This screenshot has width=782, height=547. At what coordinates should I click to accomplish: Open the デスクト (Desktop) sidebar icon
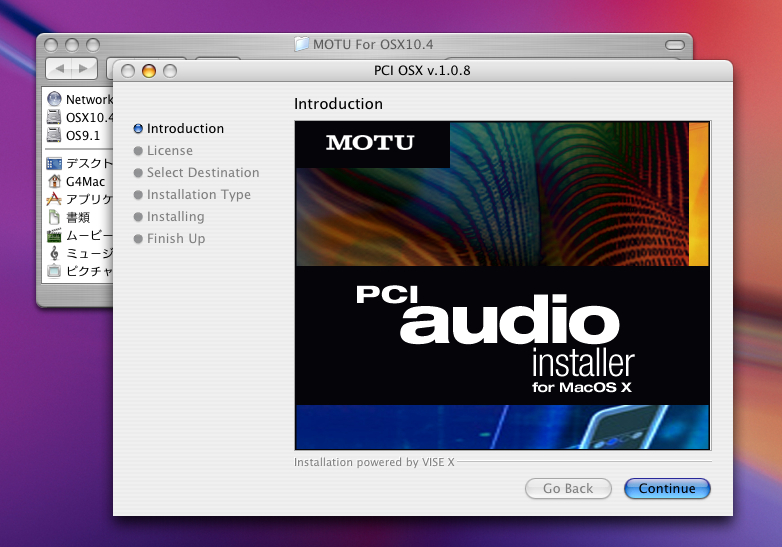54,163
